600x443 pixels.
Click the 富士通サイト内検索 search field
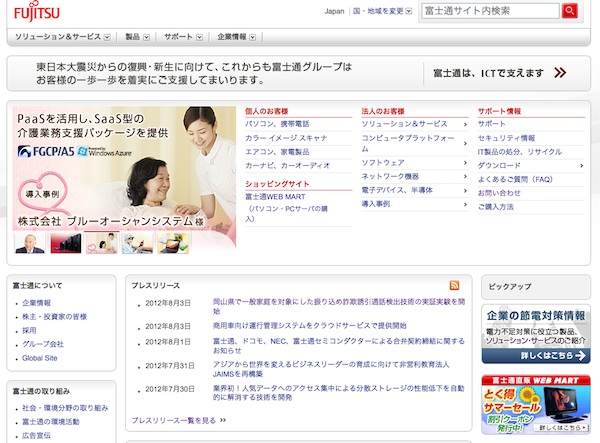490,11
